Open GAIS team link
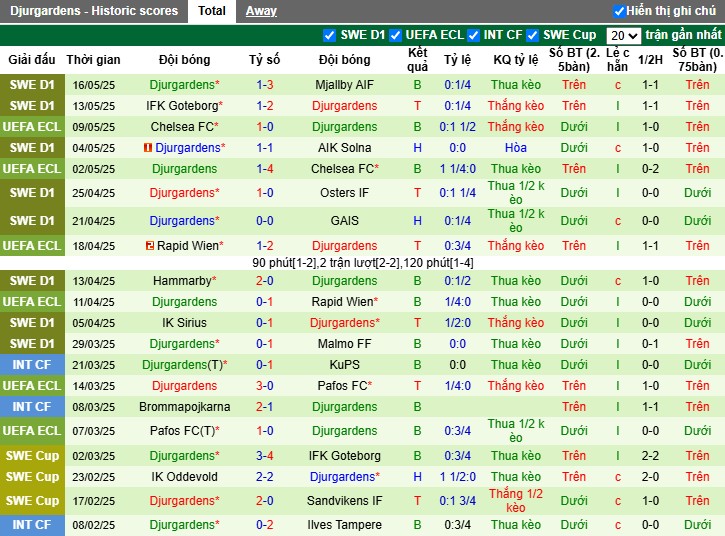Image resolution: width=725 pixels, height=536 pixels. coord(344,221)
